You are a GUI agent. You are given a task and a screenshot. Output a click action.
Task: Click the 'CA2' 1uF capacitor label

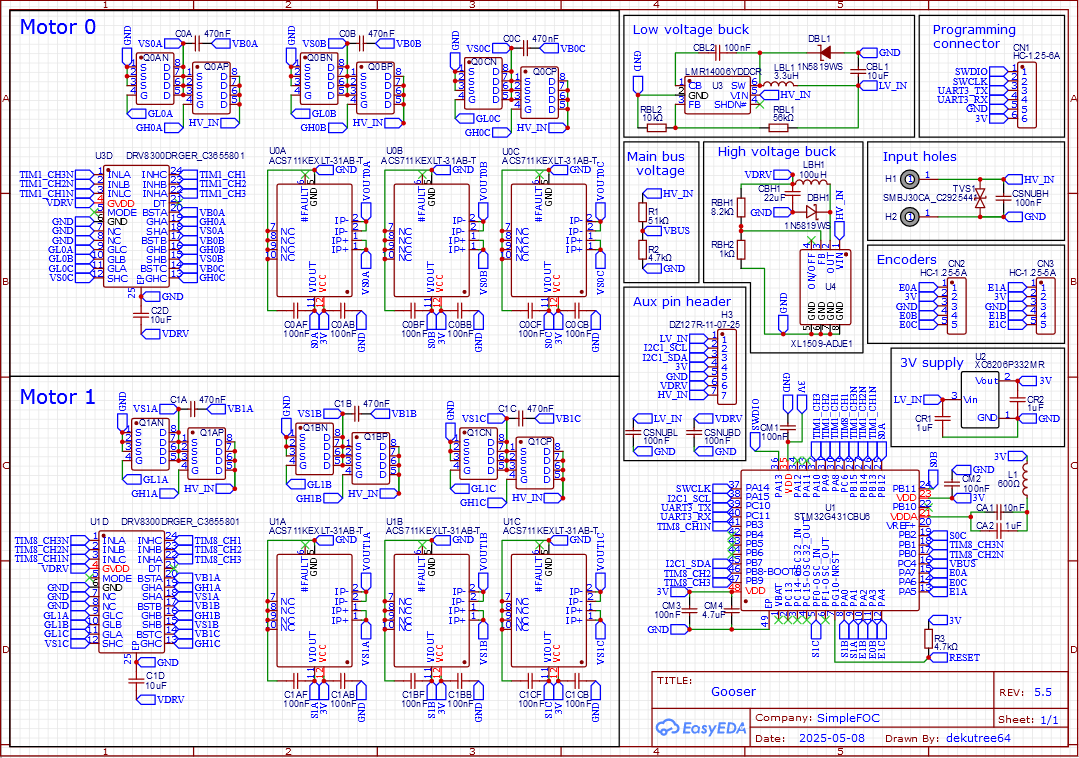(x=985, y=526)
